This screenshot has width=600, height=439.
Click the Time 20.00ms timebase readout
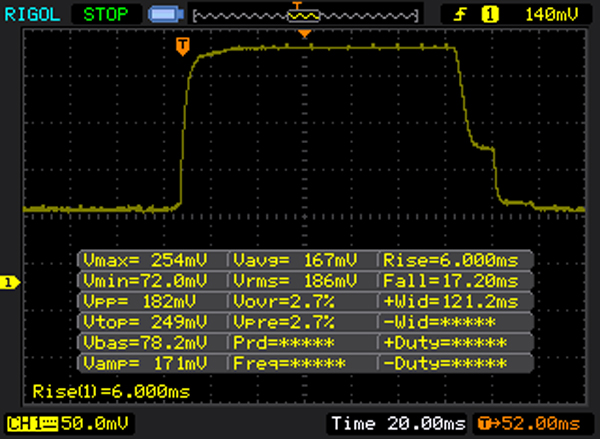398,424
